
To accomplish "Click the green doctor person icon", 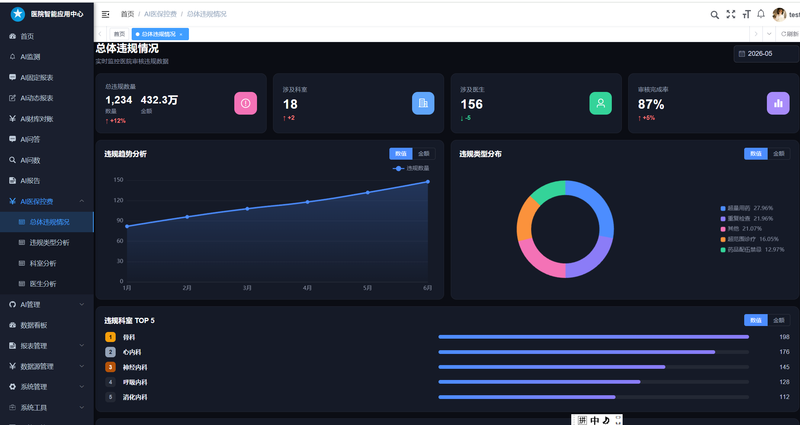I will click(601, 103).
